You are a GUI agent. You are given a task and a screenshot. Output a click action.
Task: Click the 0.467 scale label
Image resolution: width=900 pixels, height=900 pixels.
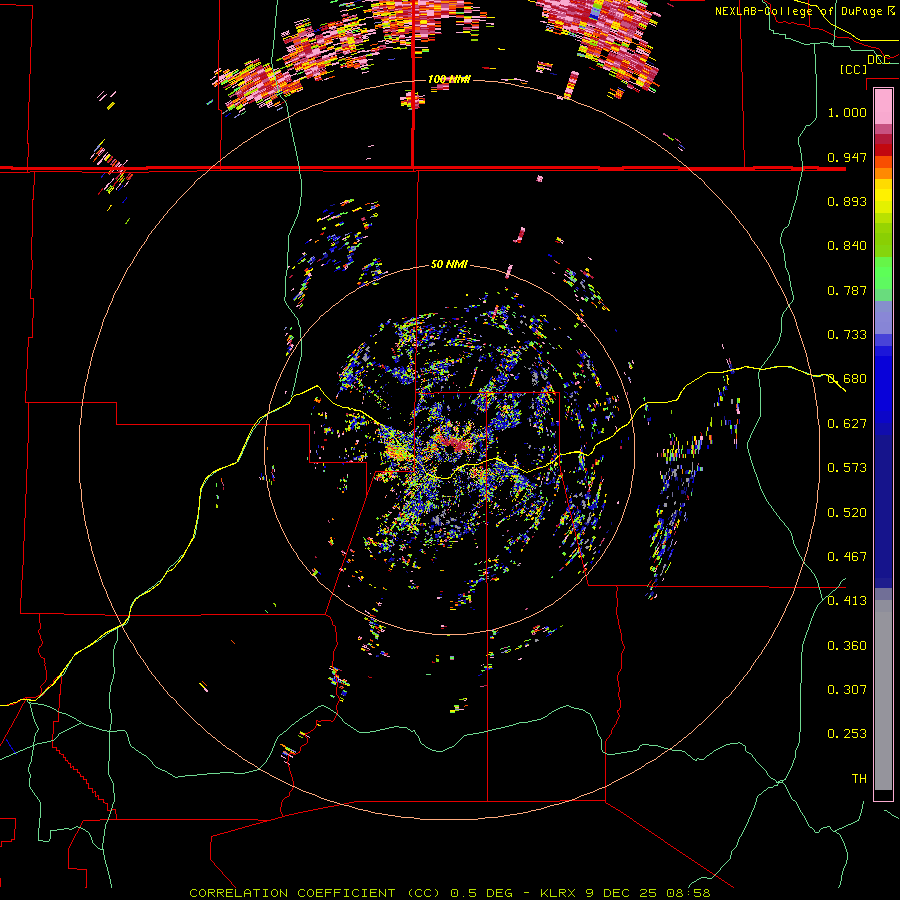click(x=847, y=557)
